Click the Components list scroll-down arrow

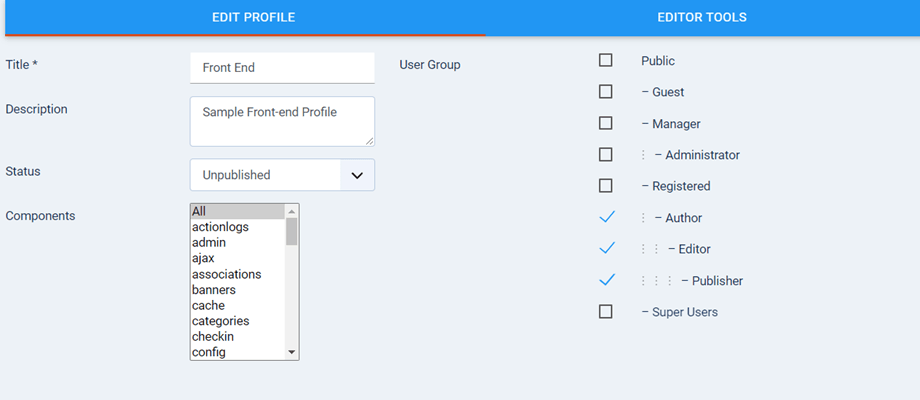click(x=292, y=352)
